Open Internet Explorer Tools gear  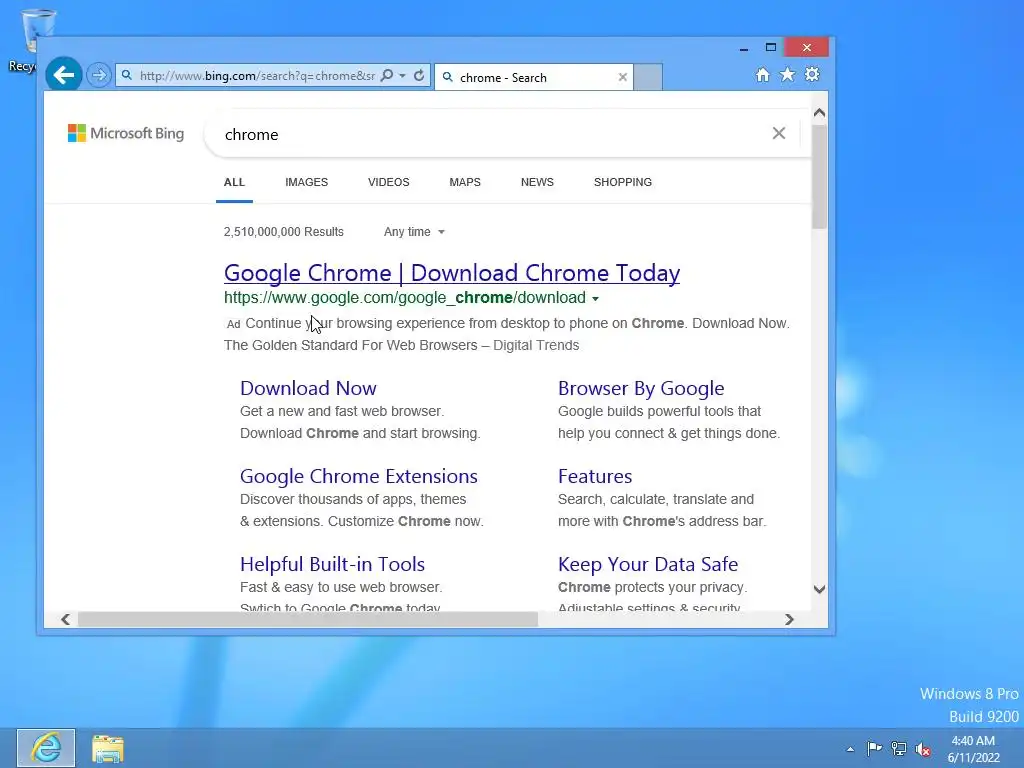pyautogui.click(x=812, y=74)
